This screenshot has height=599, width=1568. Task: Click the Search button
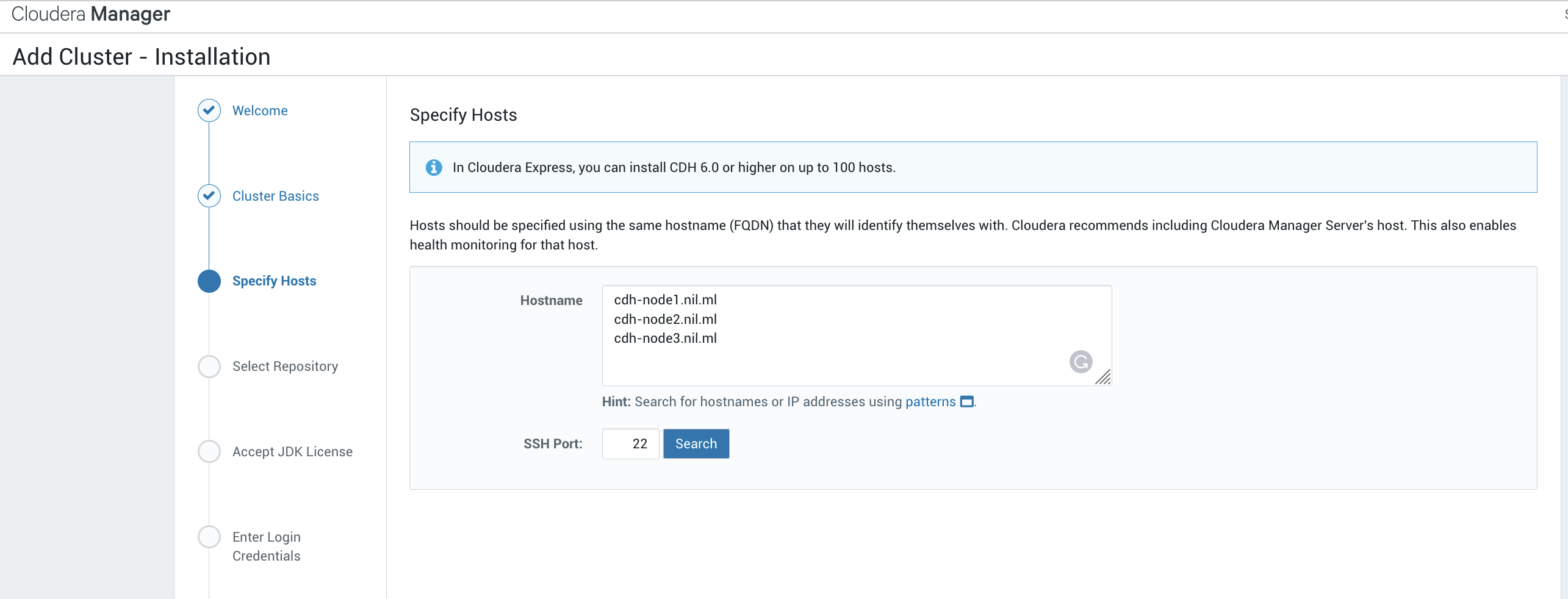696,443
